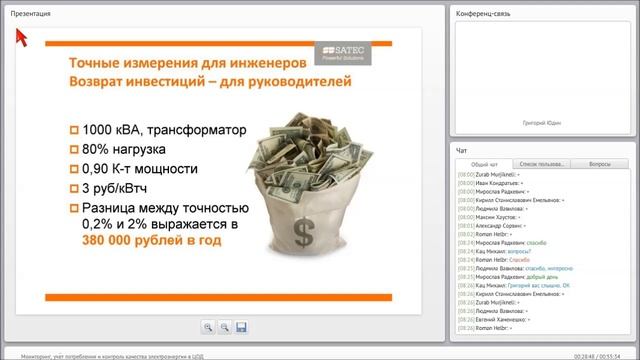The width and height of the screenshot is (640, 360).
Task: Select Кац Михаил's 'вопросы?' message
Action: 494,251
